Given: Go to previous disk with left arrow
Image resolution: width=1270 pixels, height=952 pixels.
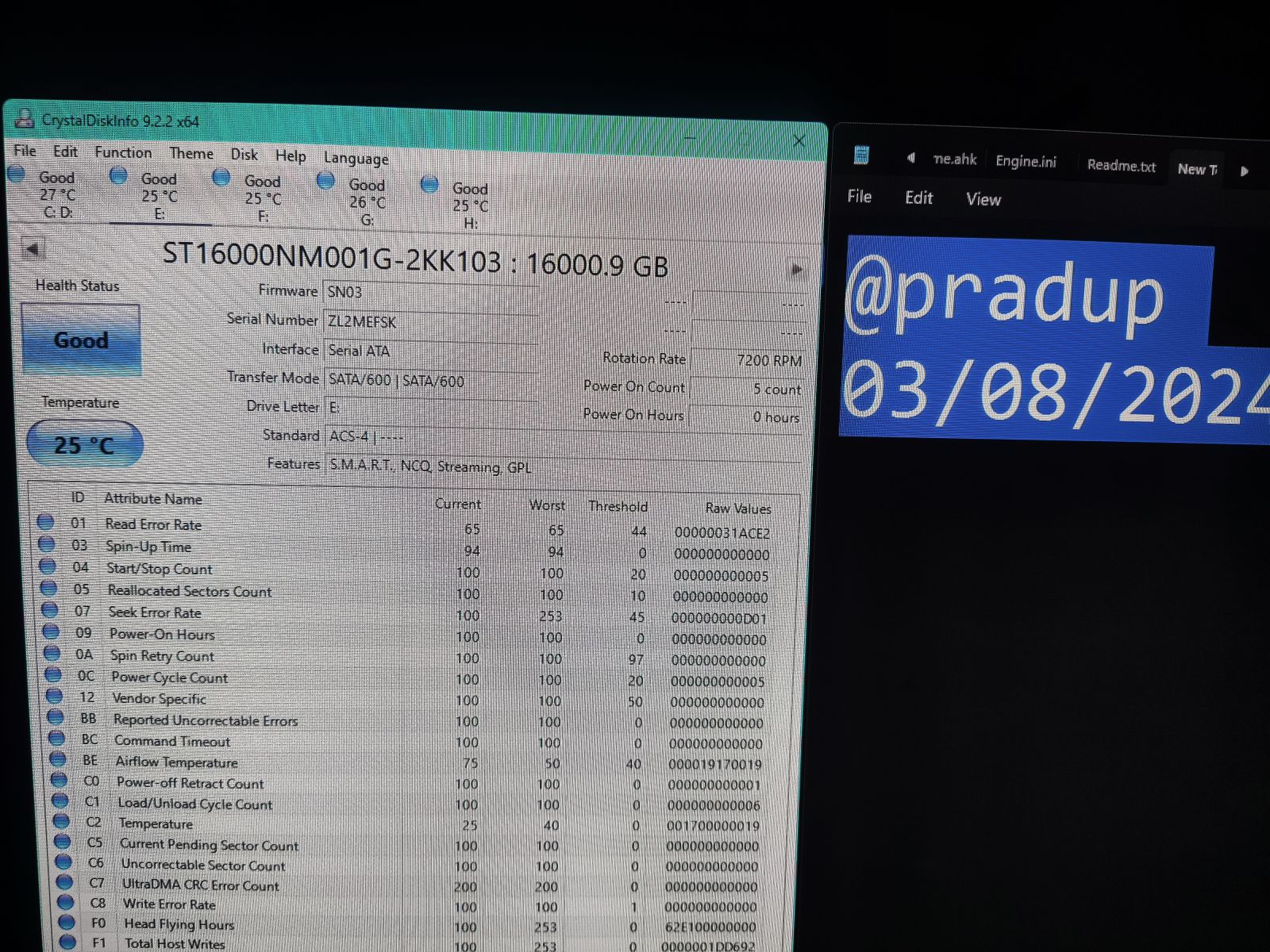Looking at the screenshot, I should click(32, 248).
